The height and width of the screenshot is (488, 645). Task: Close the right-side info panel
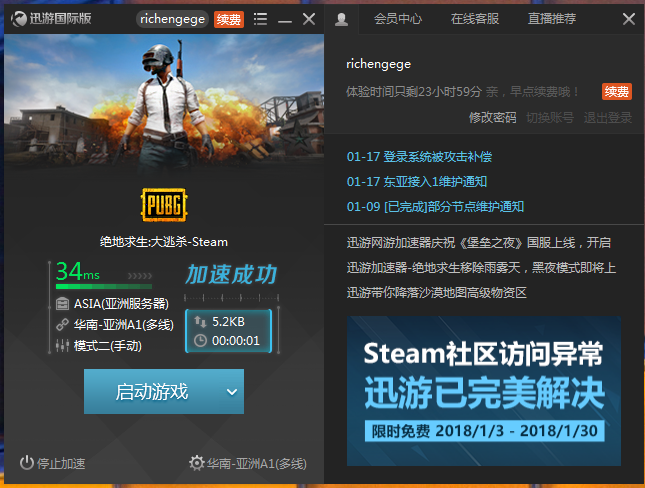tap(629, 19)
